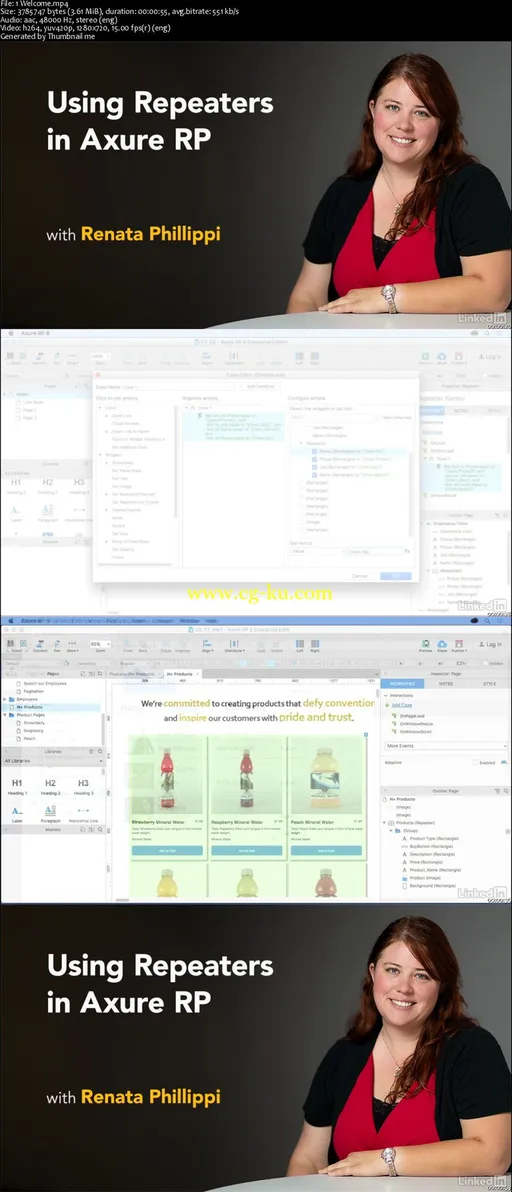Uncheck the Phone (Rectangle) checkbox in Case Editor

pos(314,460)
